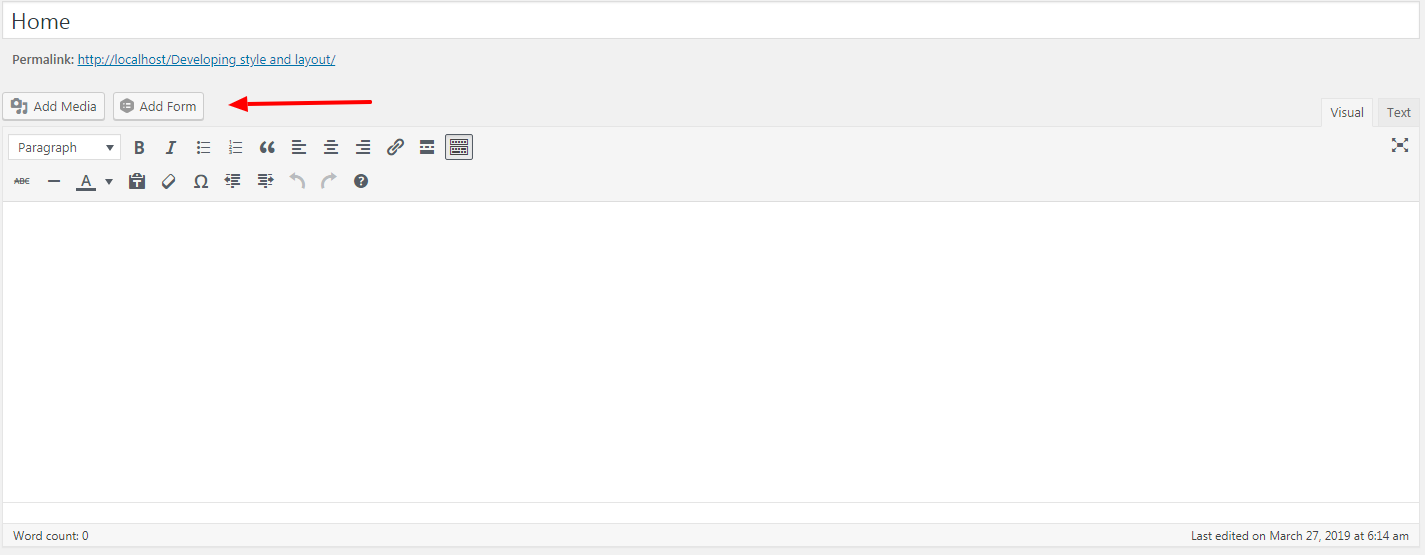The image size is (1425, 555).
Task: Toggle strikethrough formatting
Action: 22,181
